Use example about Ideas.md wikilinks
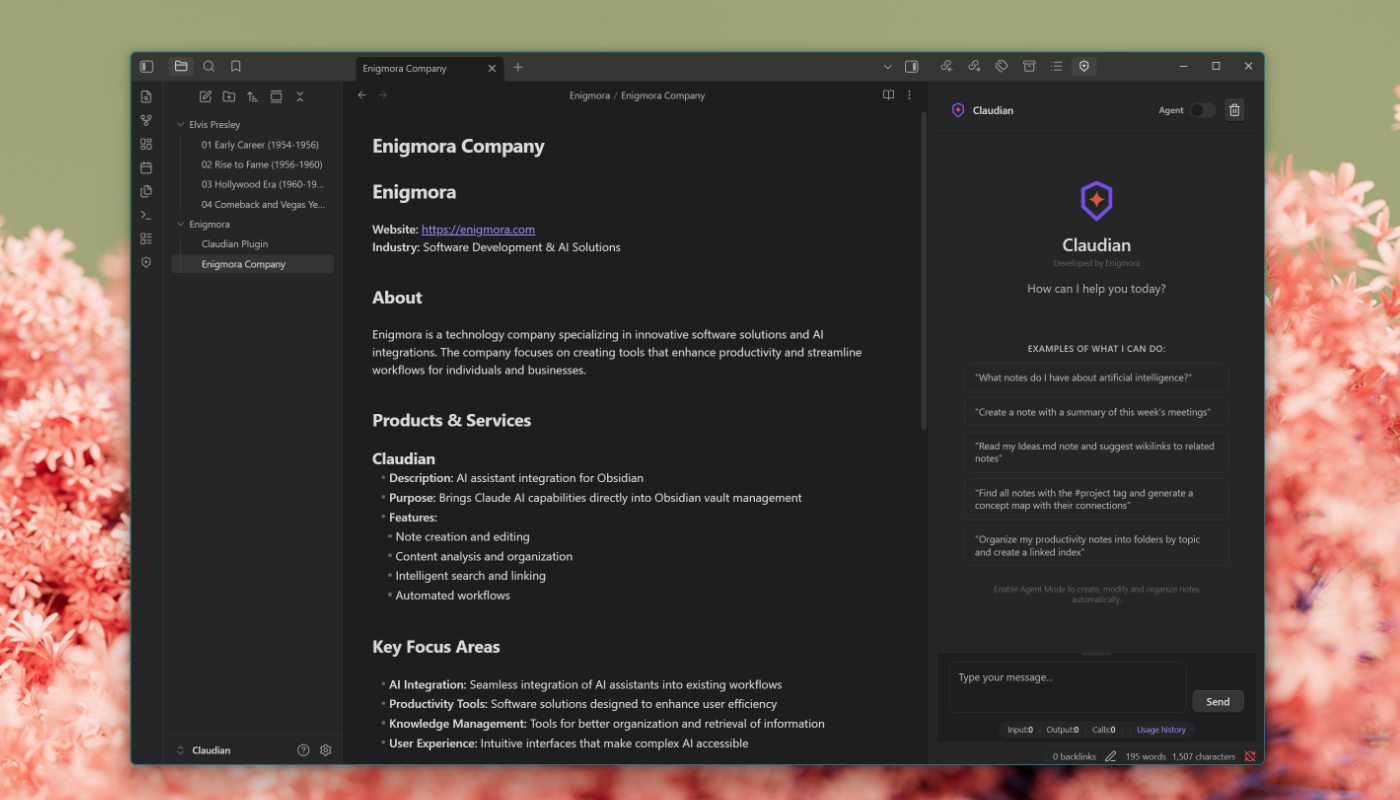The image size is (1400, 800). pos(1096,452)
